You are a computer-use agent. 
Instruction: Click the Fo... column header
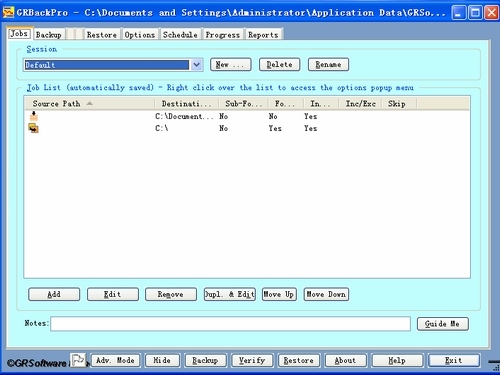[285, 104]
